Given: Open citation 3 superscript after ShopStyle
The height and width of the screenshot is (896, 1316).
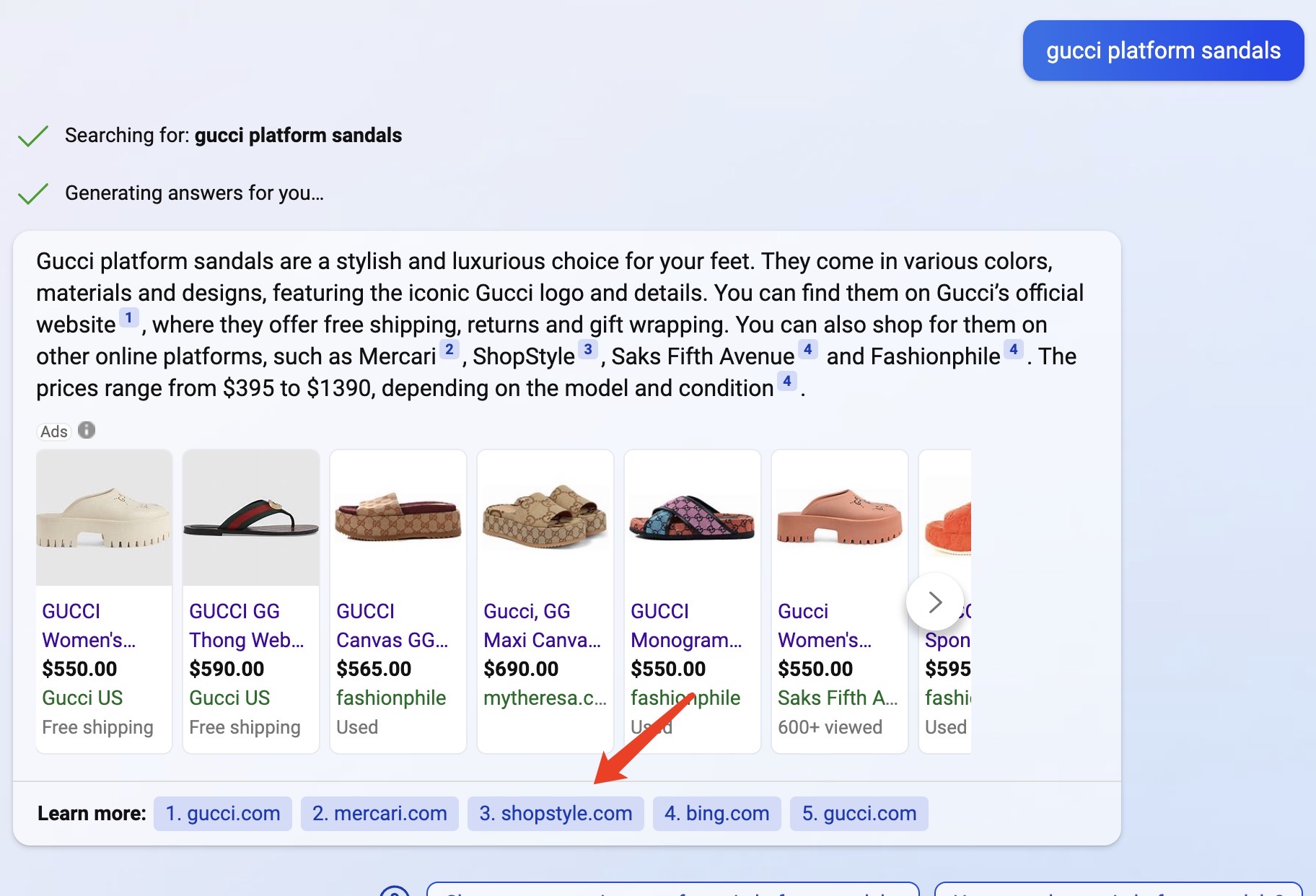Looking at the screenshot, I should (x=587, y=349).
